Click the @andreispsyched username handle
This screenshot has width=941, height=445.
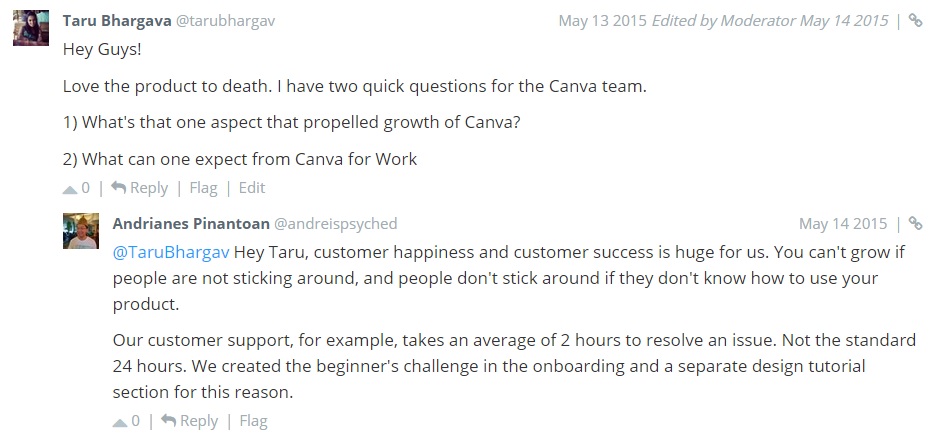[x=335, y=224]
